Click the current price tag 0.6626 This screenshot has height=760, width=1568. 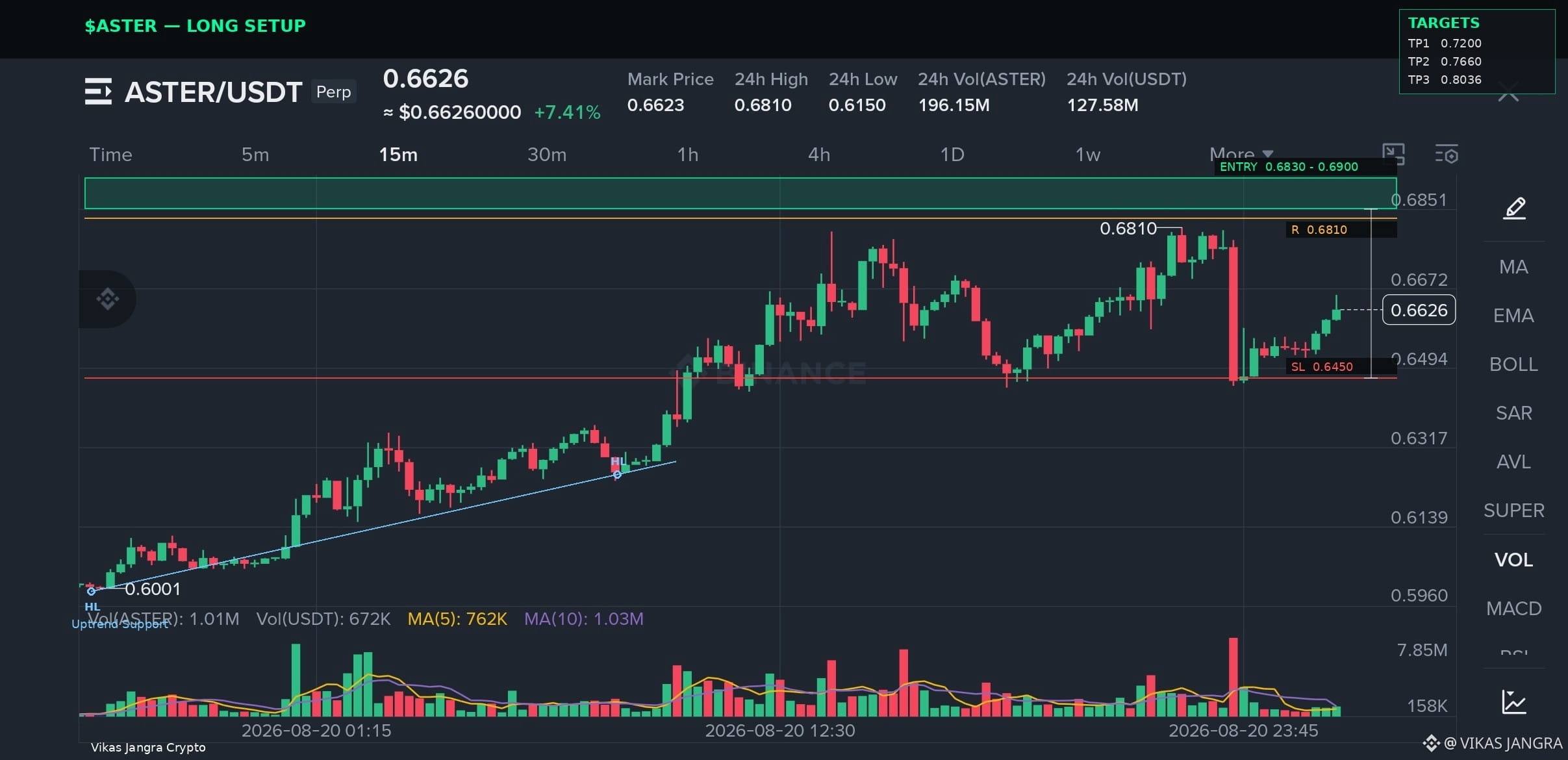click(1419, 310)
